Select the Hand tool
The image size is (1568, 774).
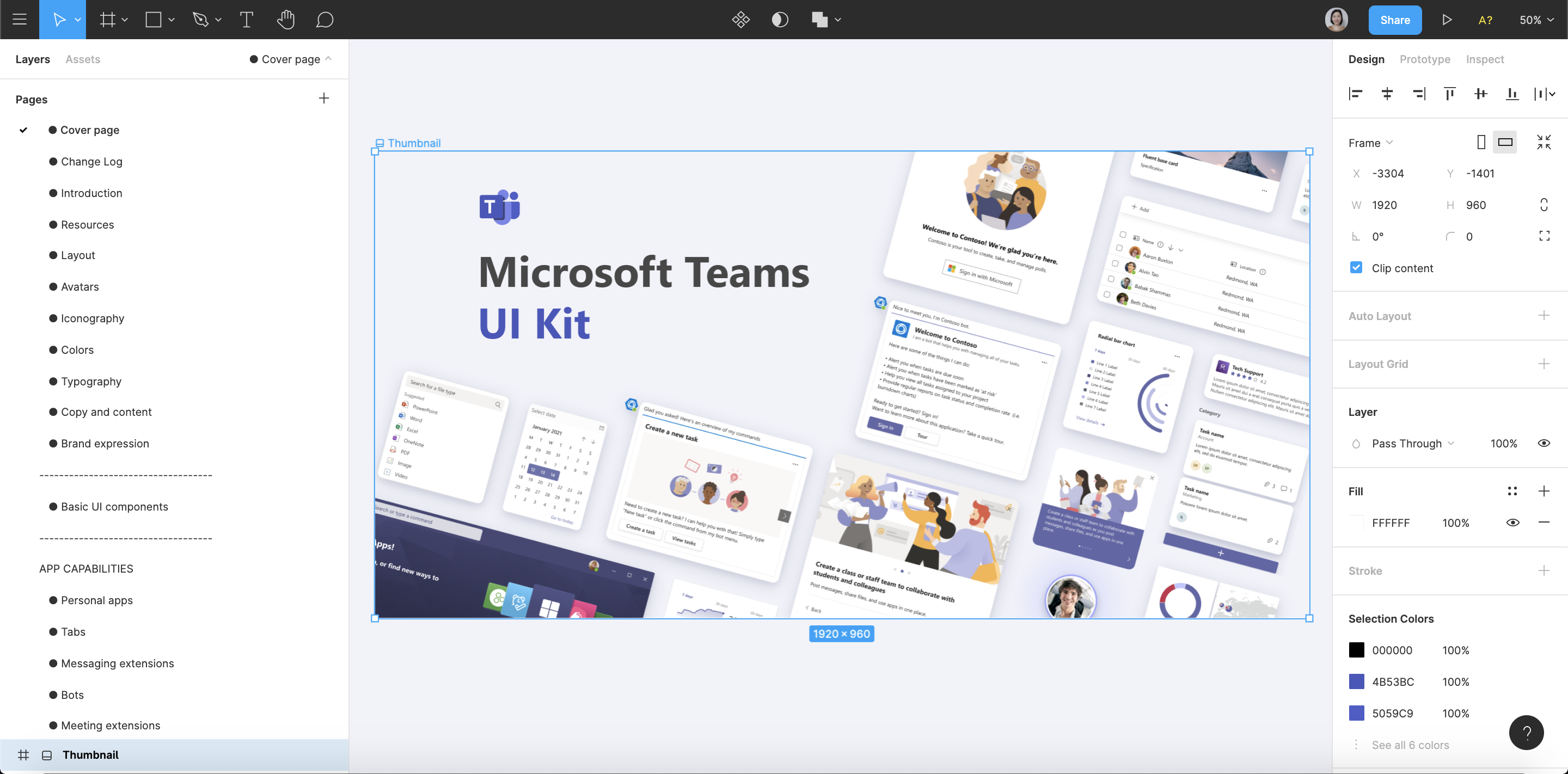coord(285,20)
